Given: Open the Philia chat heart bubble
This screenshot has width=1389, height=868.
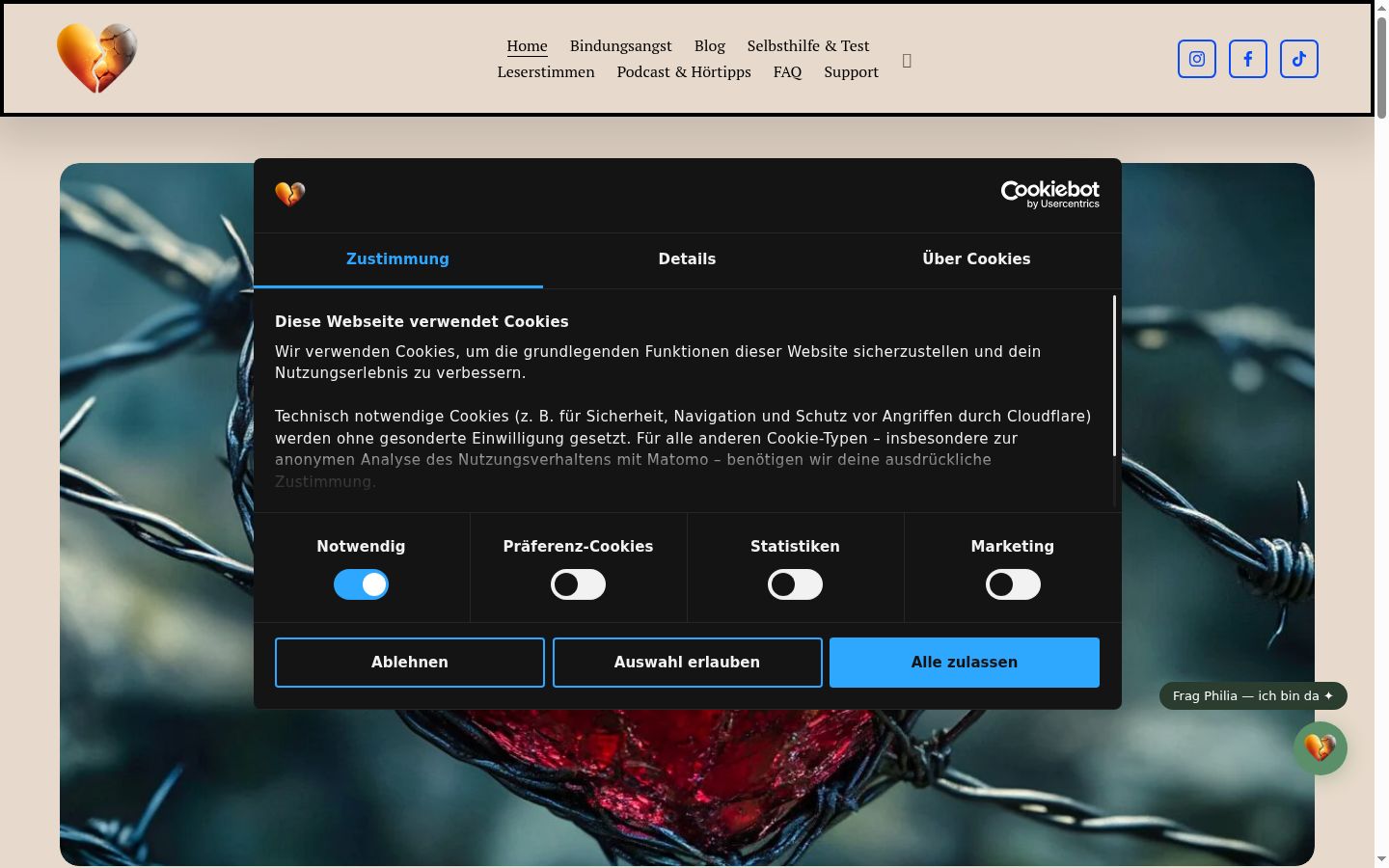Looking at the screenshot, I should click(x=1321, y=748).
